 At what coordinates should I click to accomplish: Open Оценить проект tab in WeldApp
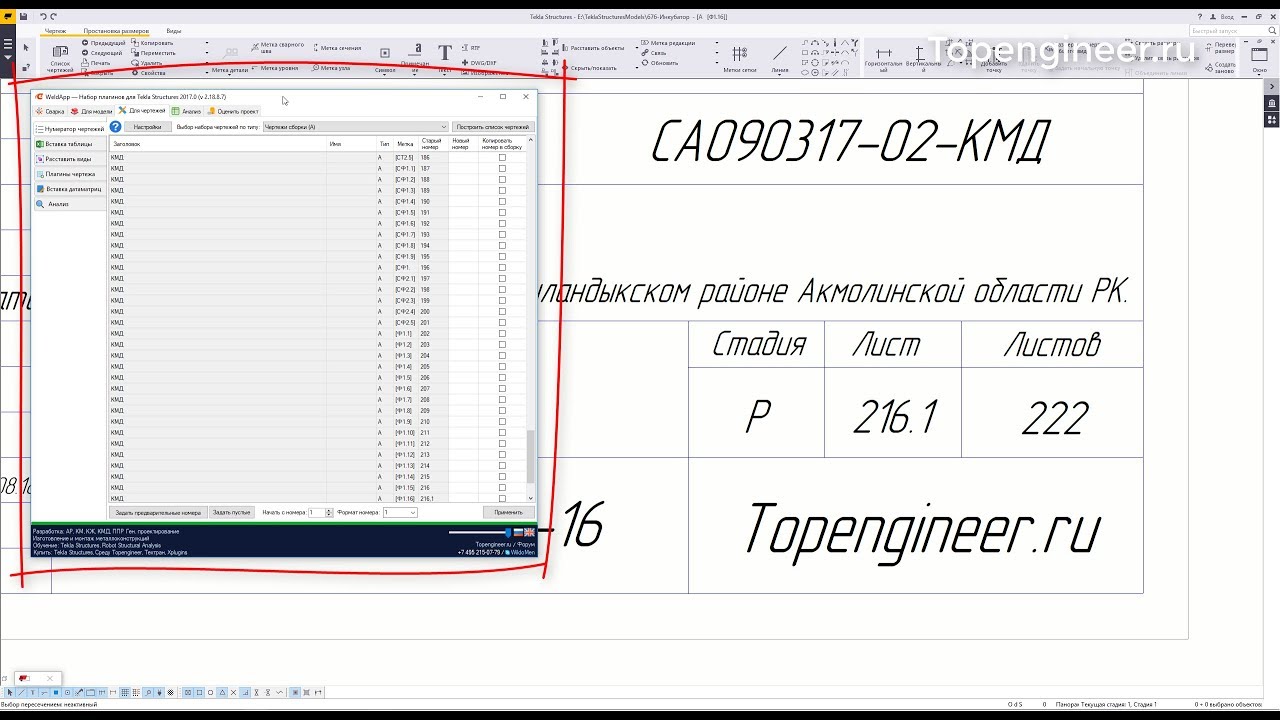point(233,111)
